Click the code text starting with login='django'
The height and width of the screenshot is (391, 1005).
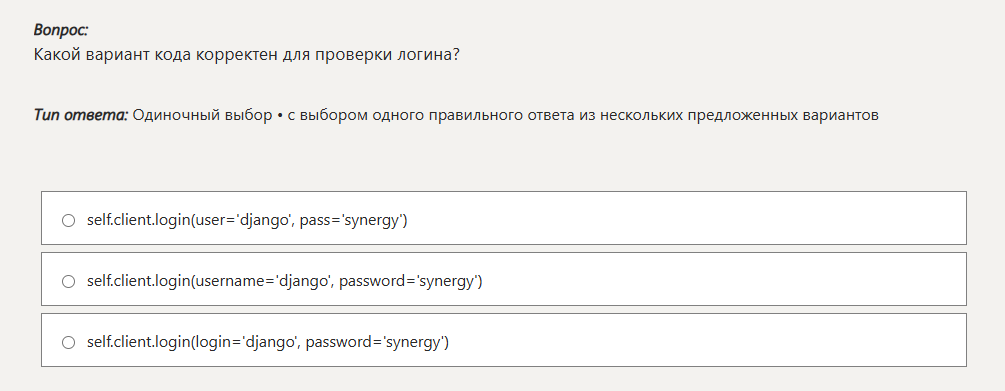pyautogui.click(x=268, y=342)
